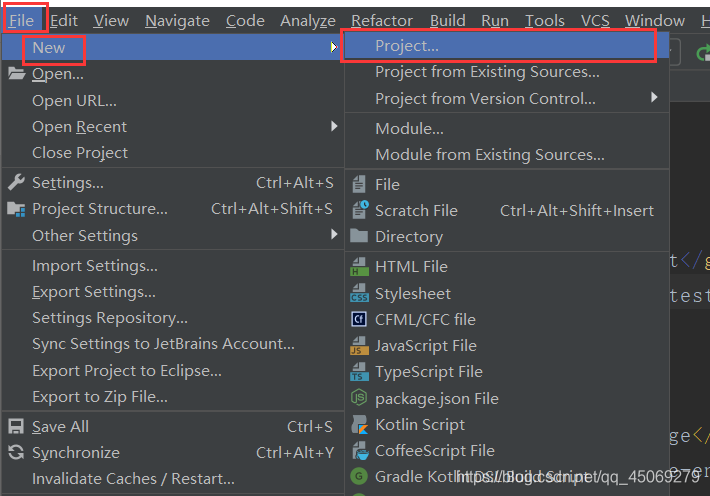Open the File menu
710x496 pixels.
[22, 20]
